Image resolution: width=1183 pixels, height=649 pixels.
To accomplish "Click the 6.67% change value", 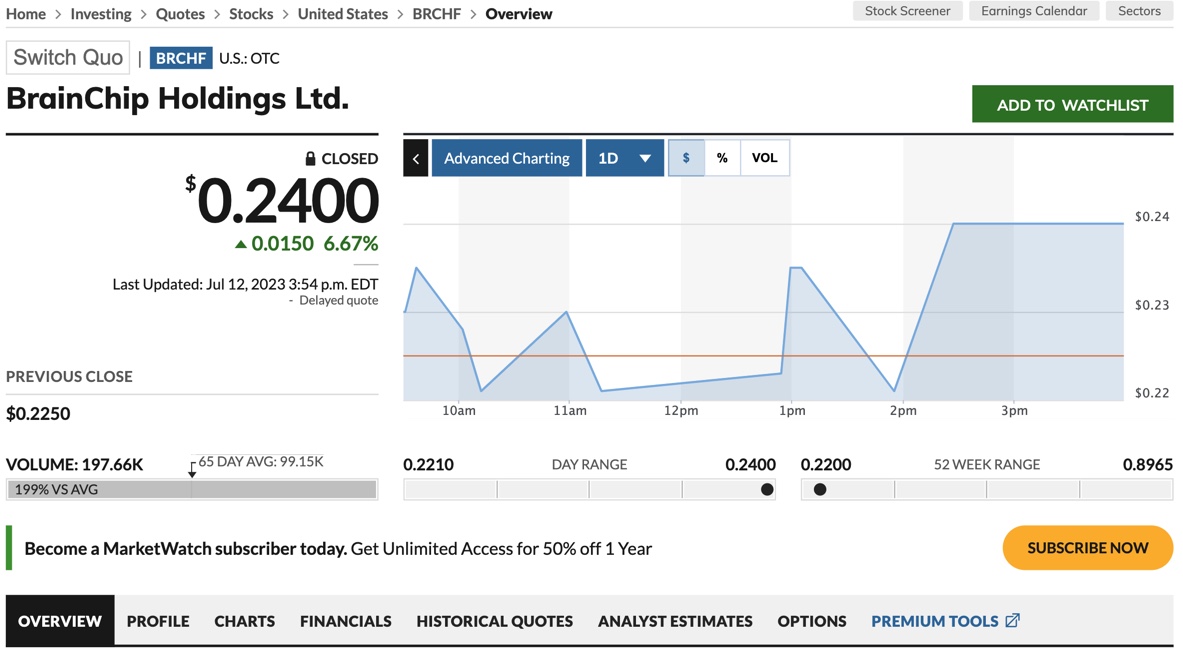I will 351,244.
